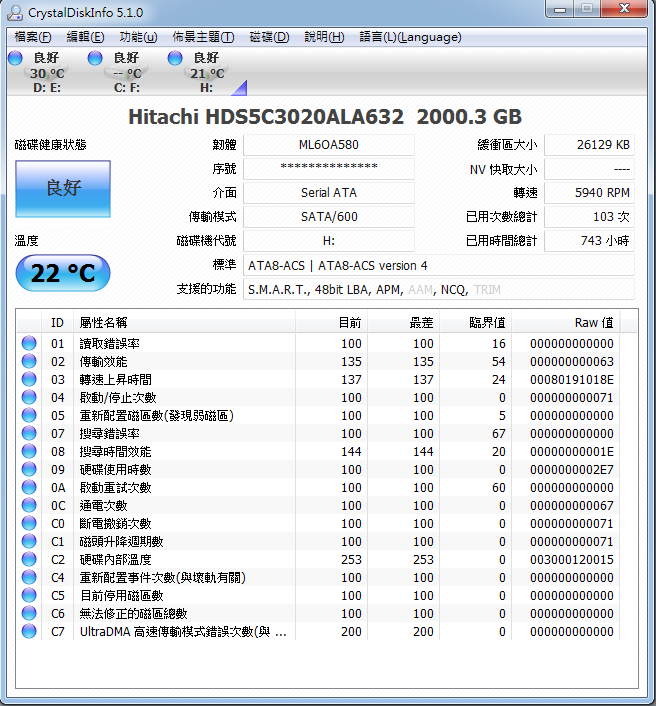Screen dimensions: 656x706
Task: Click the 屬性名稱 column header
Action: tap(183, 322)
